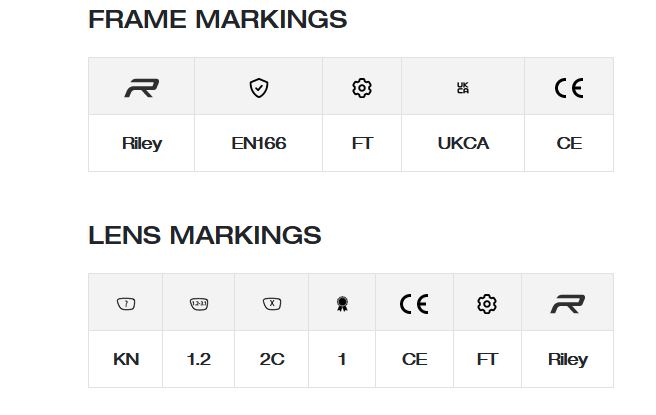
Task: Click the Riley logo icon in lens markings
Action: click(x=568, y=304)
